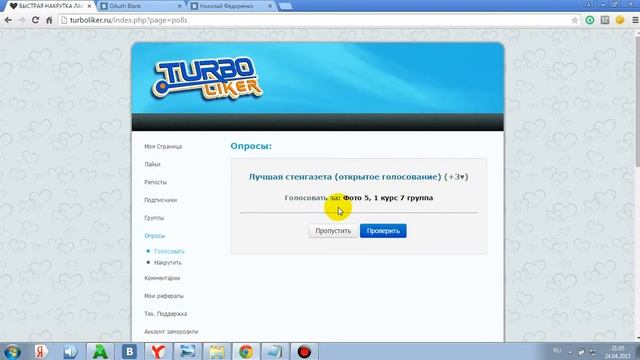This screenshot has height=360, width=640.
Task: Open the VK taskbar app
Action: 129,351
